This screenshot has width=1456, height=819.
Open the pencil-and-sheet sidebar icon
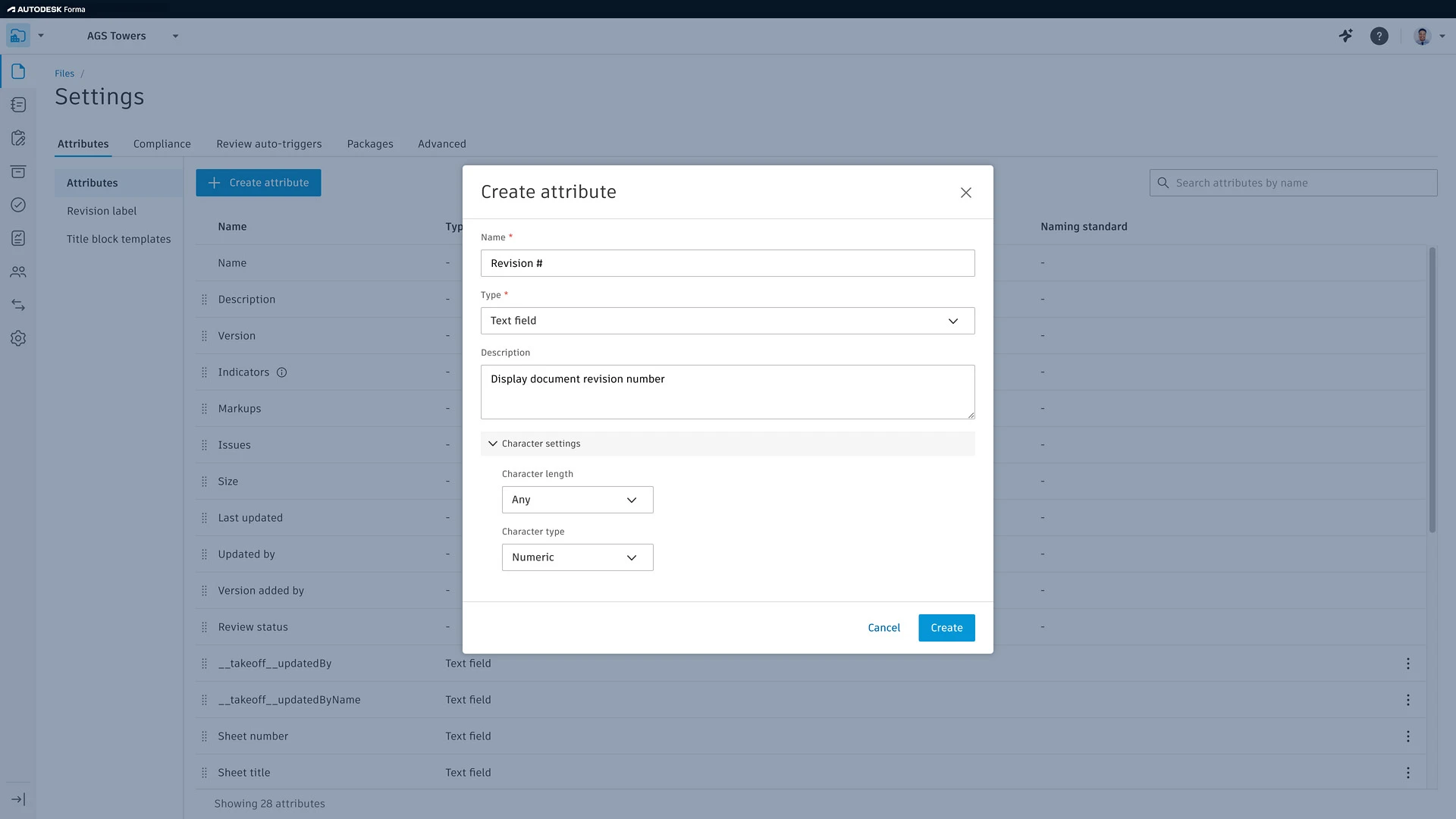coord(18,138)
